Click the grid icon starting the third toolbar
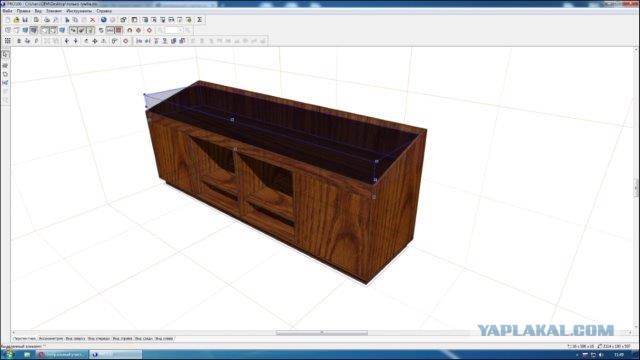This screenshot has height=360, width=640. point(8,41)
